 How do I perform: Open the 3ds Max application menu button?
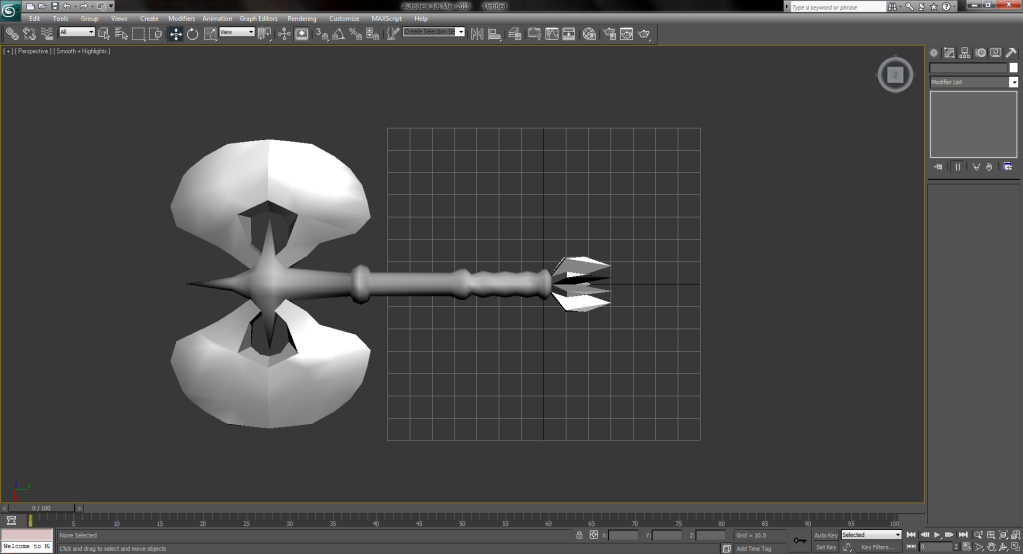point(10,10)
